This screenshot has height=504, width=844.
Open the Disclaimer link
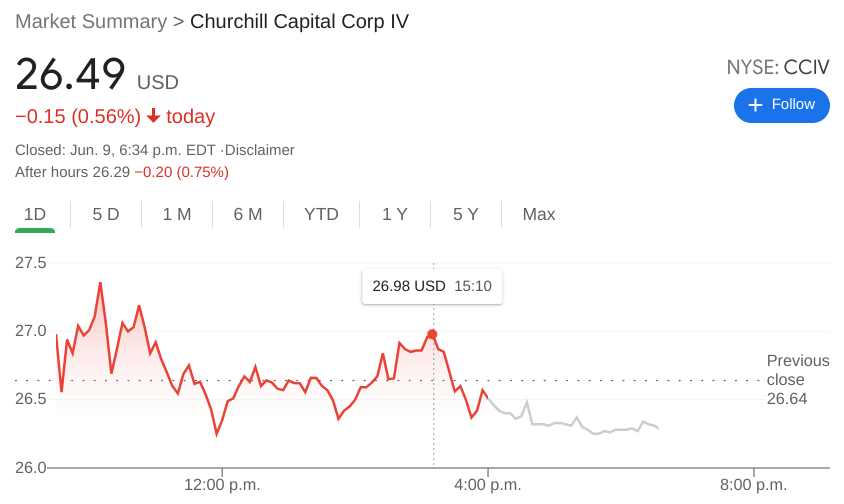tap(259, 150)
